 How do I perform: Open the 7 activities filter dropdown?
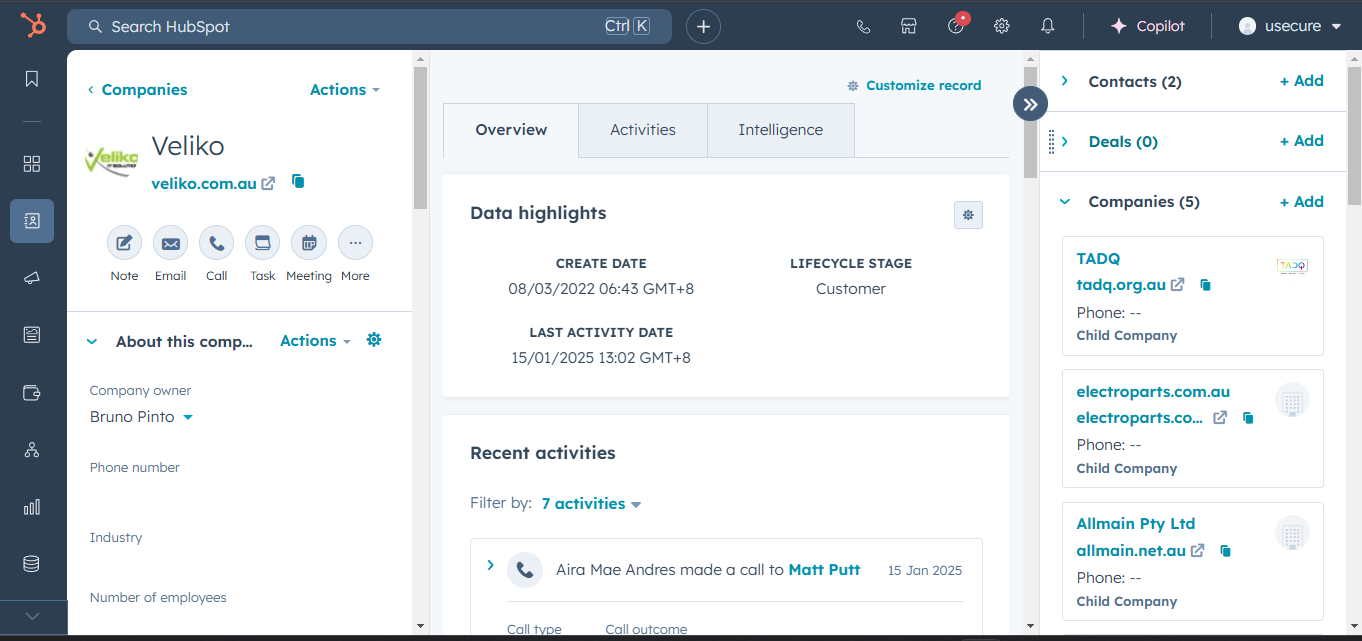(591, 504)
